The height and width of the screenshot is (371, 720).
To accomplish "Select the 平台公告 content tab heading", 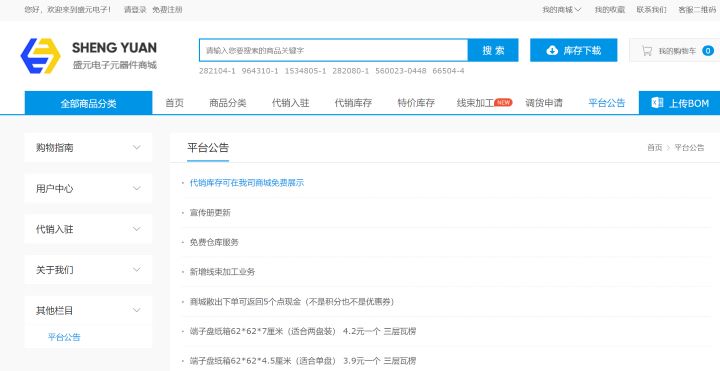I will (x=208, y=148).
